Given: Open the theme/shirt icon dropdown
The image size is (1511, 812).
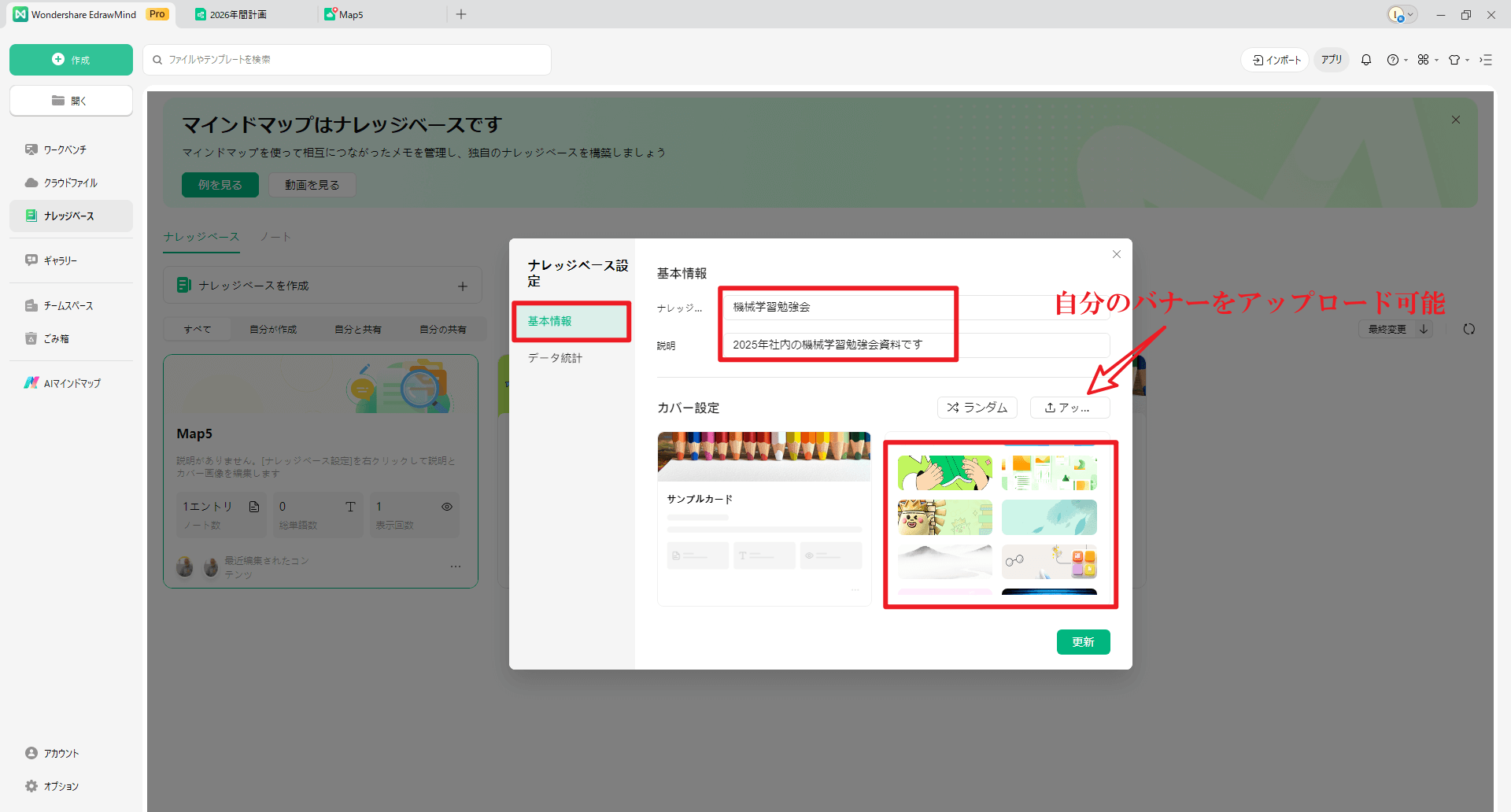Looking at the screenshot, I should point(1458,59).
